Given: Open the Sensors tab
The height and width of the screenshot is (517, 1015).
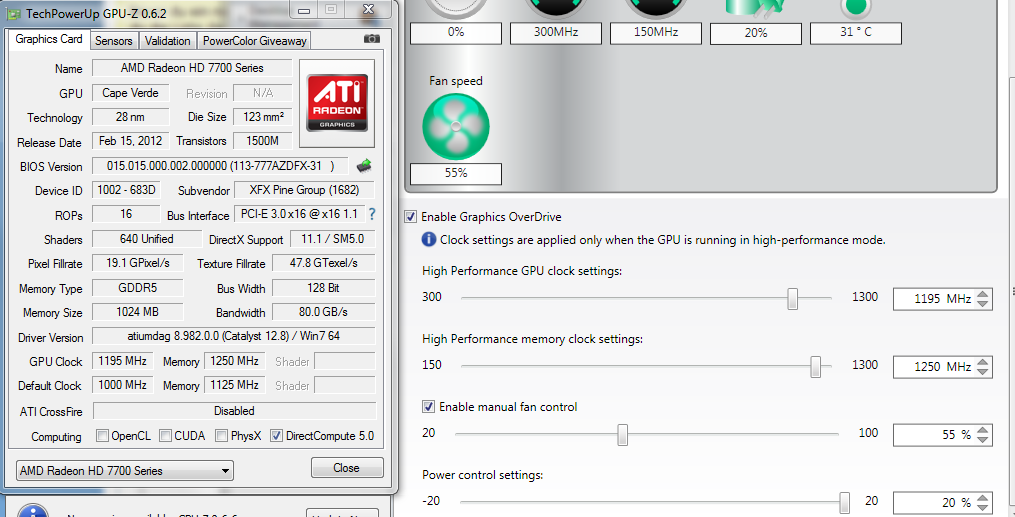Looking at the screenshot, I should pyautogui.click(x=113, y=41).
